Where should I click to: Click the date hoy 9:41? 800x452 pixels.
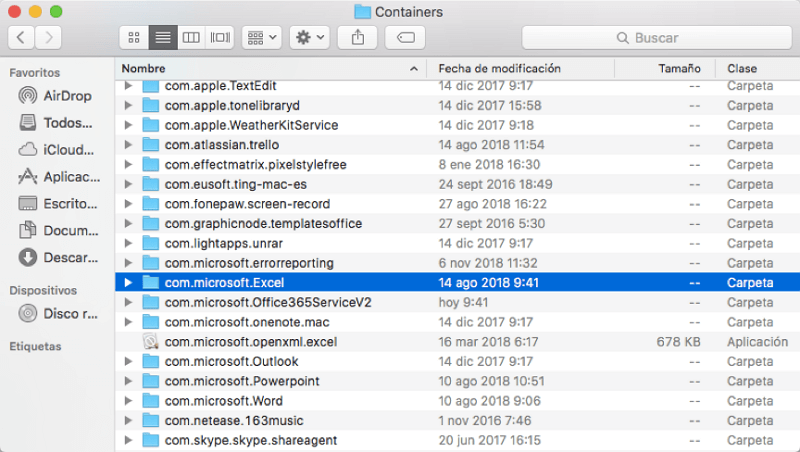coord(463,303)
